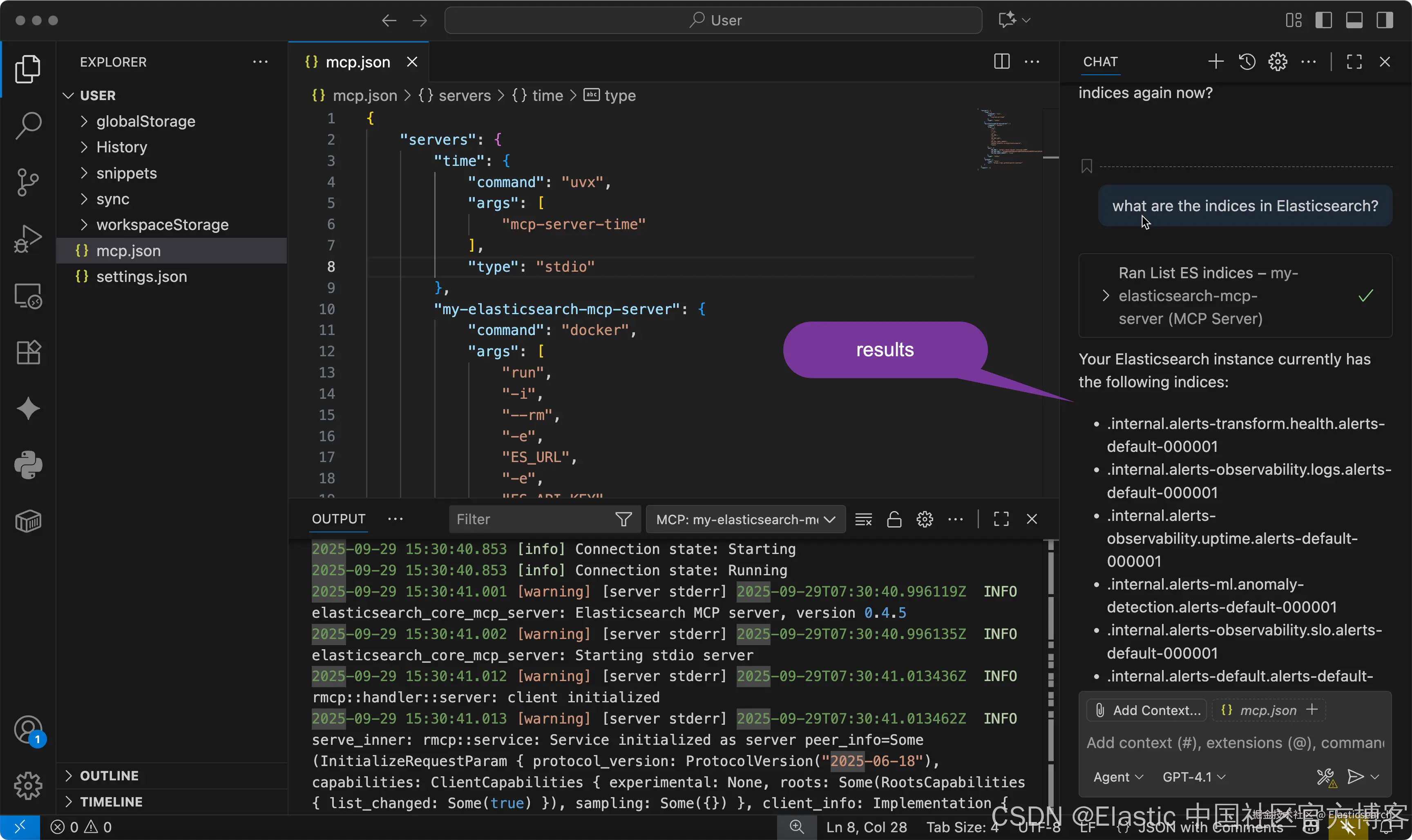
Task: Open the Python extension view
Action: coord(28,465)
